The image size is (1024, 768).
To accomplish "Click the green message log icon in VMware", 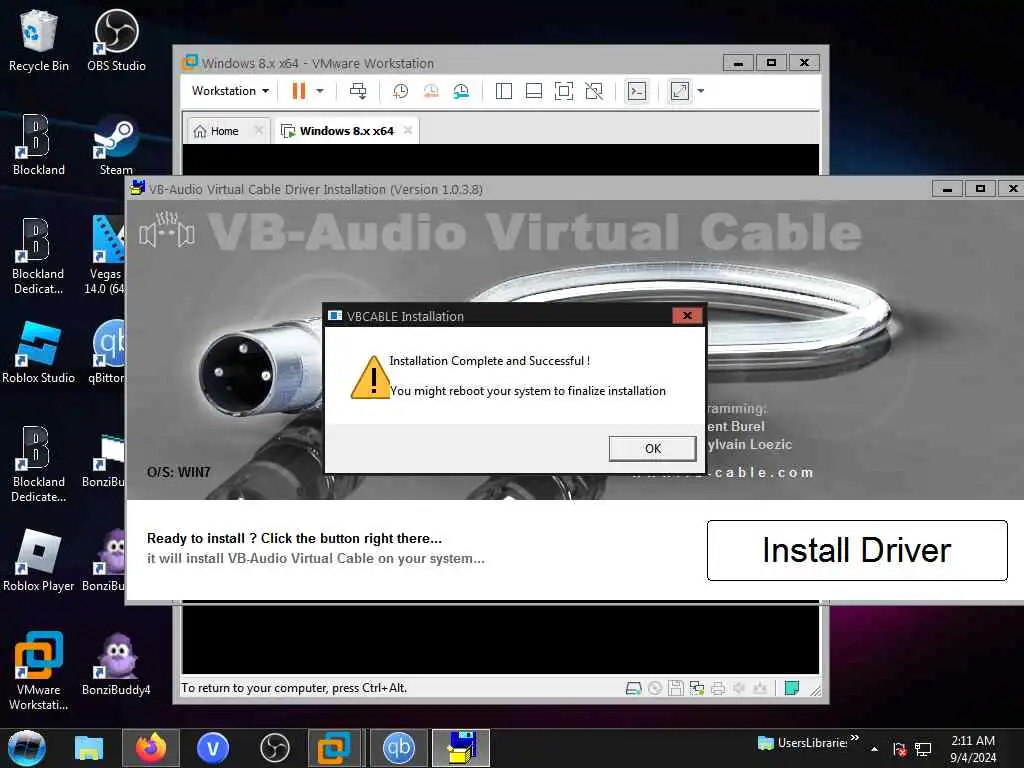I will coord(792,688).
